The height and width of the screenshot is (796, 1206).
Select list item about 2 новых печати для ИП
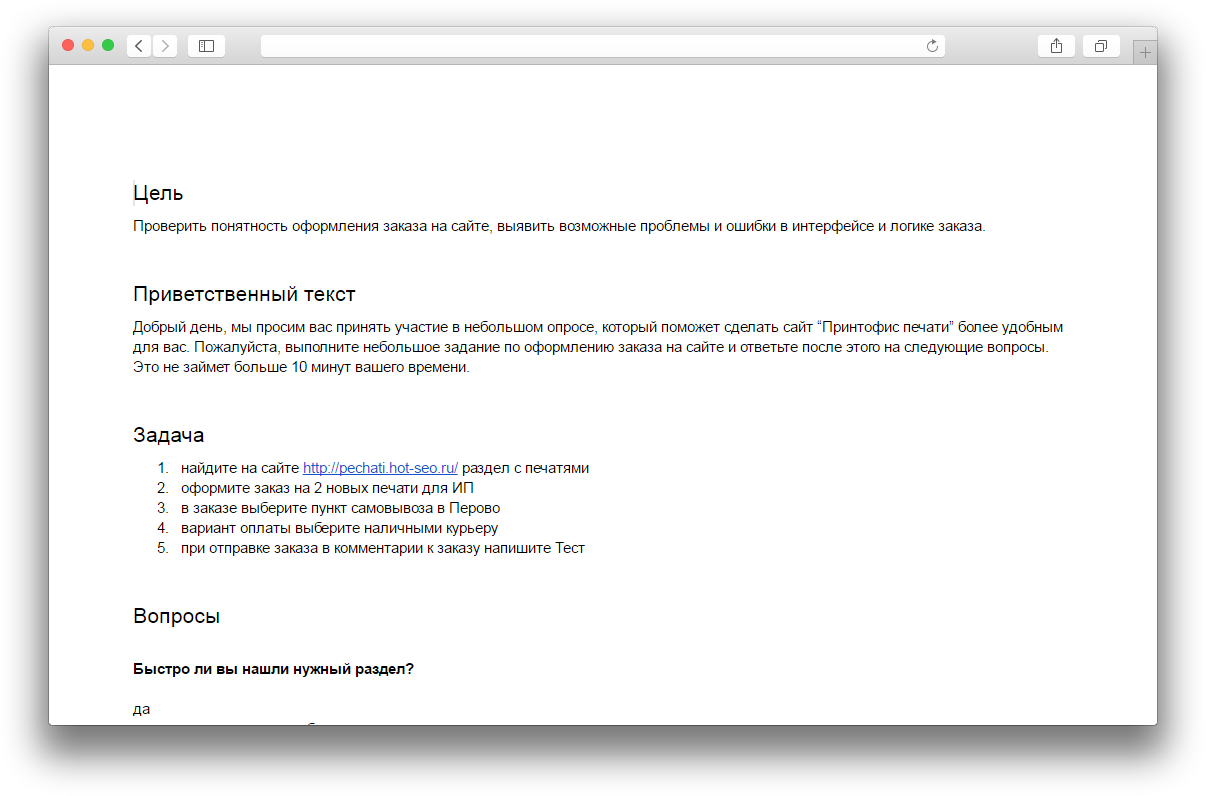327,488
